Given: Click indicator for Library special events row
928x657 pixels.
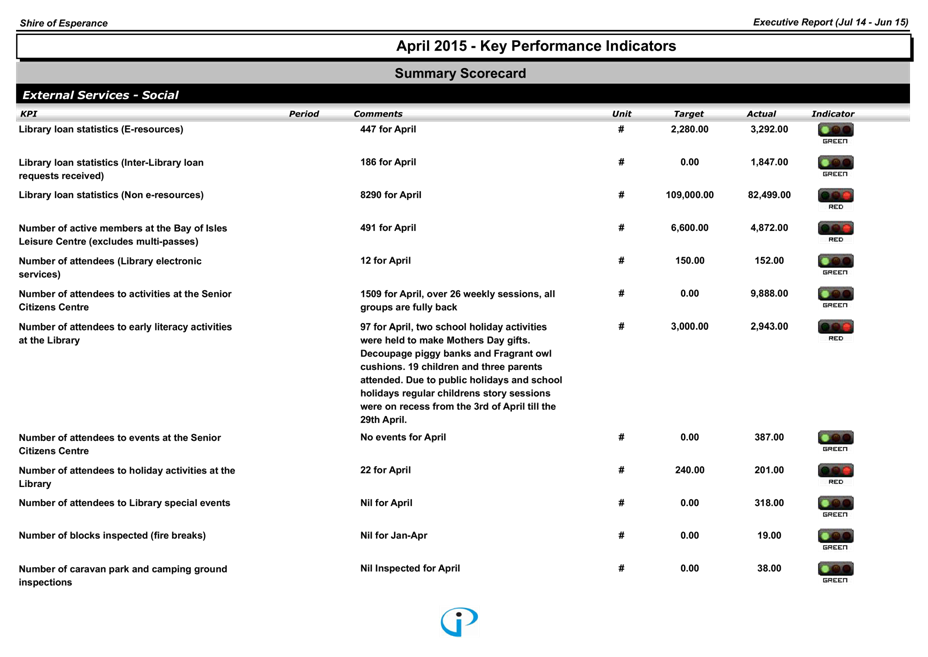Looking at the screenshot, I should (835, 503).
